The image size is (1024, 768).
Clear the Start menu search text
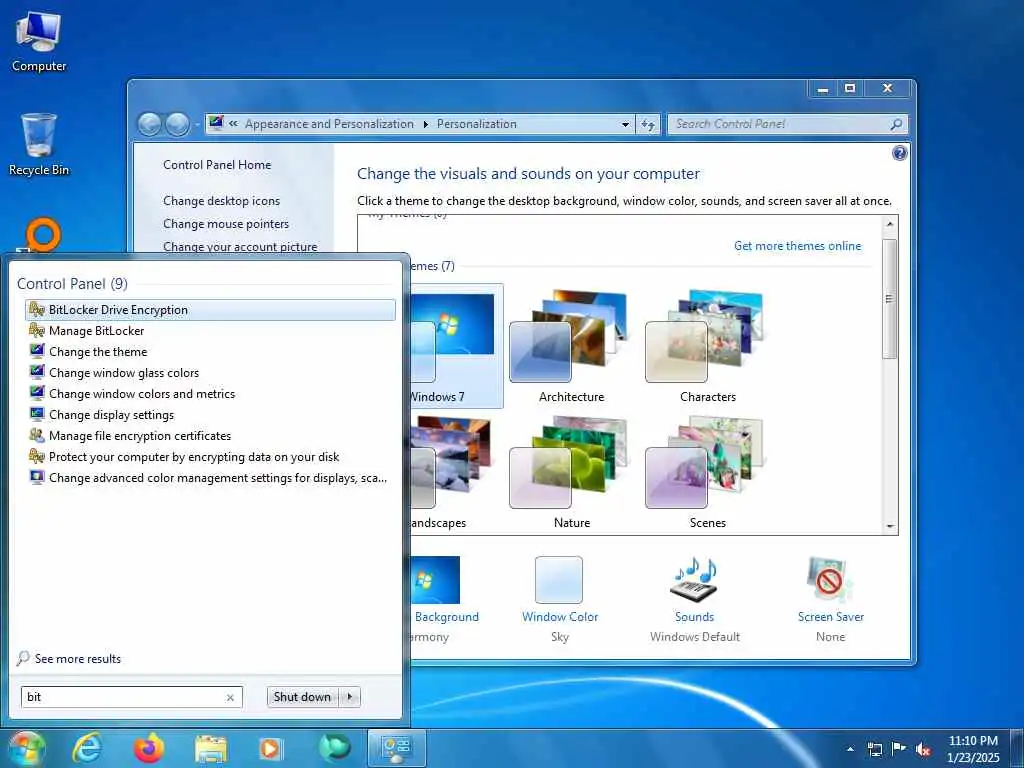tap(230, 697)
